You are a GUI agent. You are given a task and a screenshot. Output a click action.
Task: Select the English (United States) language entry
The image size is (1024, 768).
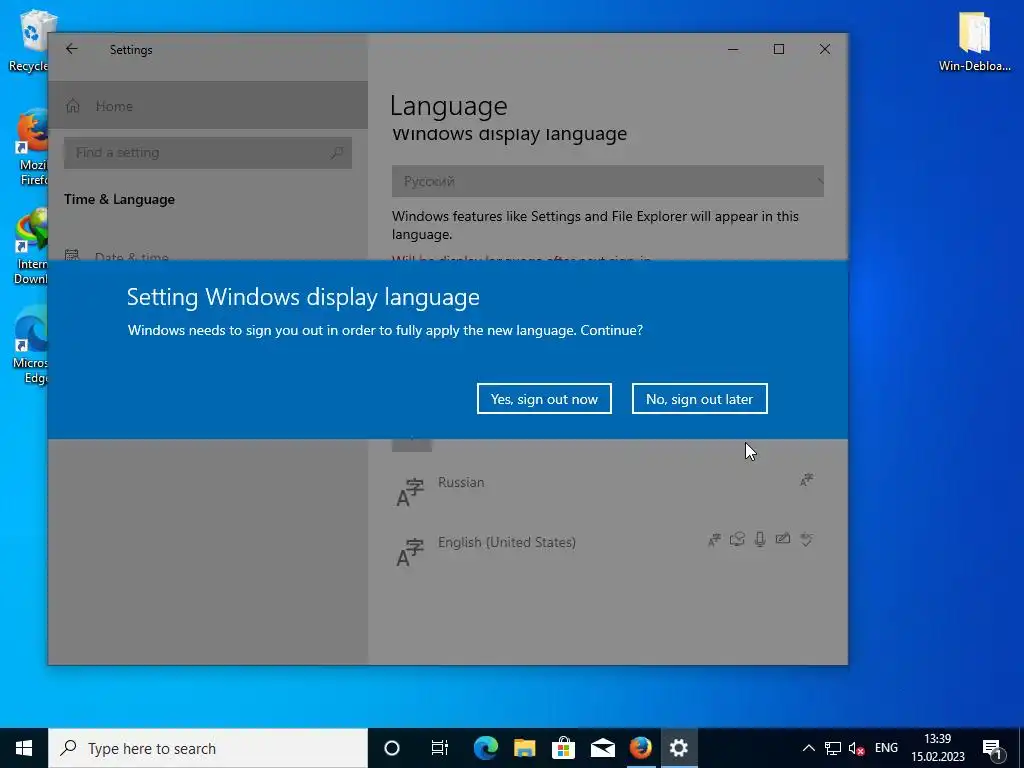tap(607, 551)
